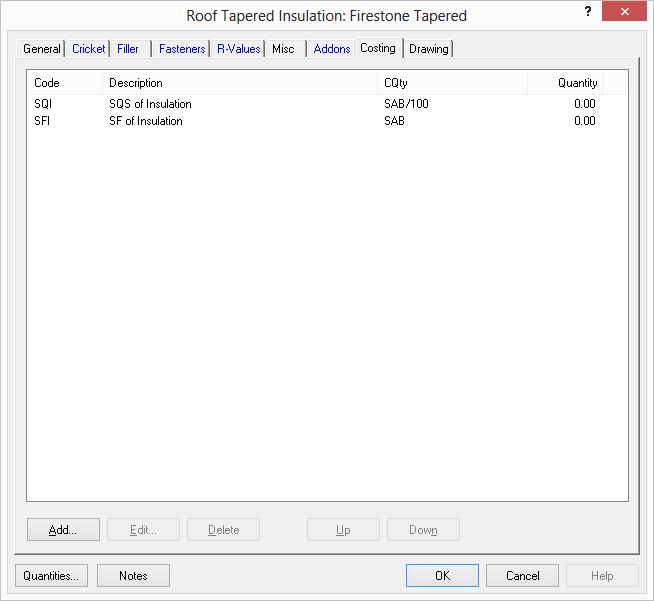Select the Drawing tab
The width and height of the screenshot is (654, 601).
point(429,49)
